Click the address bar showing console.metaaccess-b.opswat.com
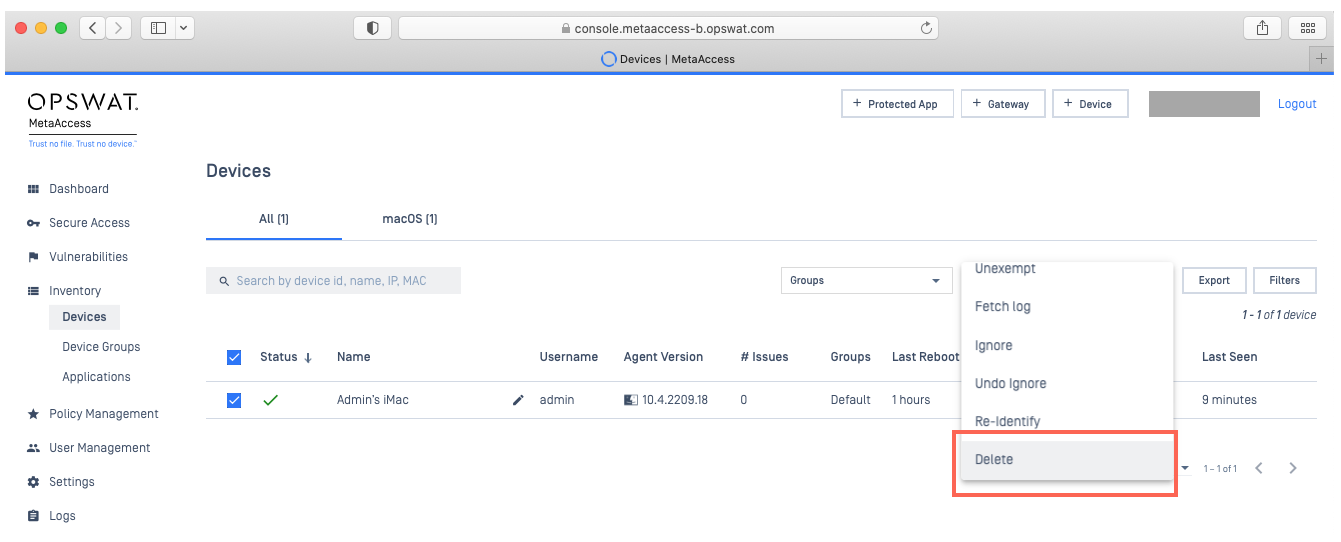The height and width of the screenshot is (542, 1341). [668, 28]
